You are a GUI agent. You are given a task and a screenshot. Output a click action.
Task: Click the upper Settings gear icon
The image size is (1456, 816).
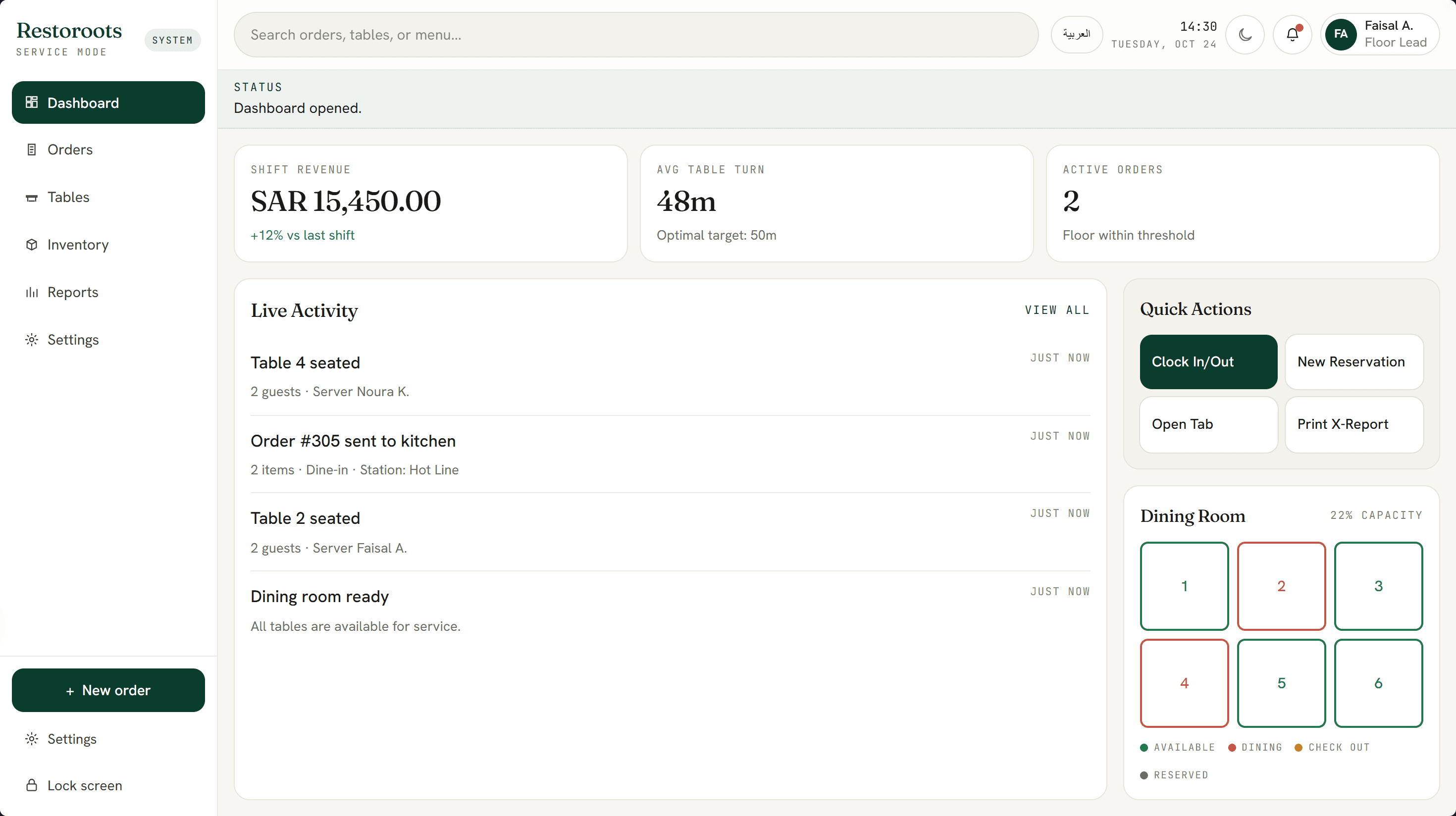32,340
